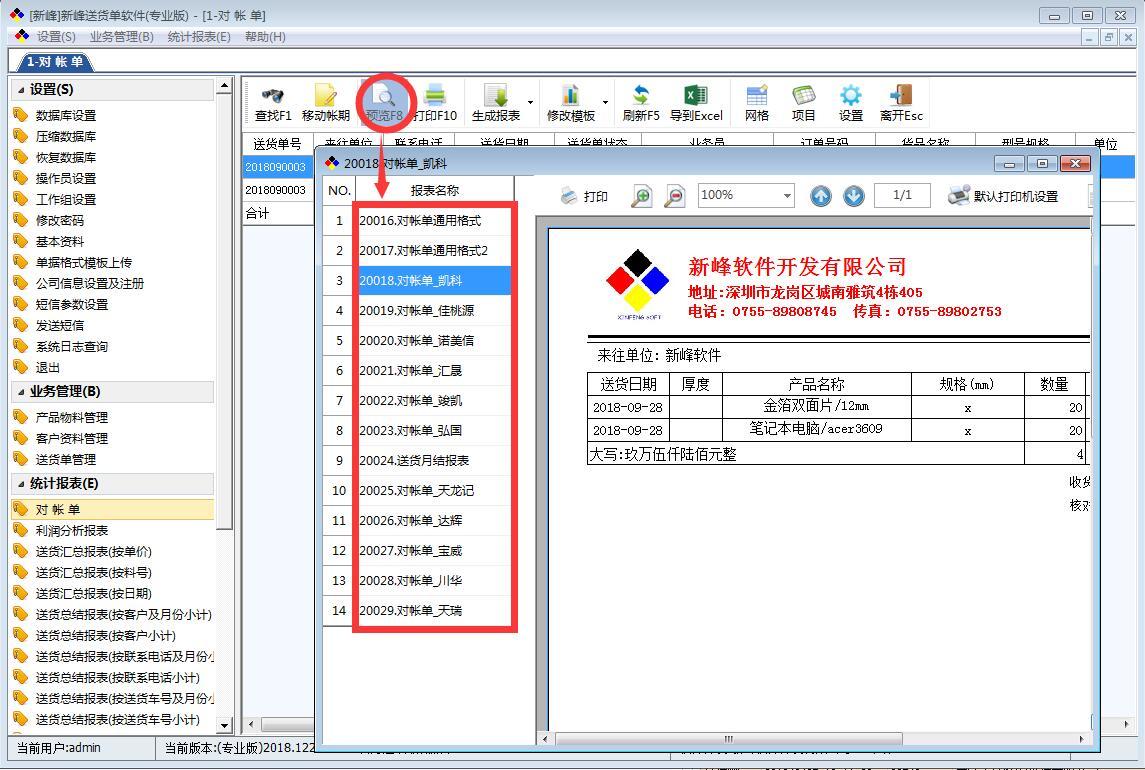Export with the 导到Excel icon
The image size is (1145, 770).
tap(696, 96)
